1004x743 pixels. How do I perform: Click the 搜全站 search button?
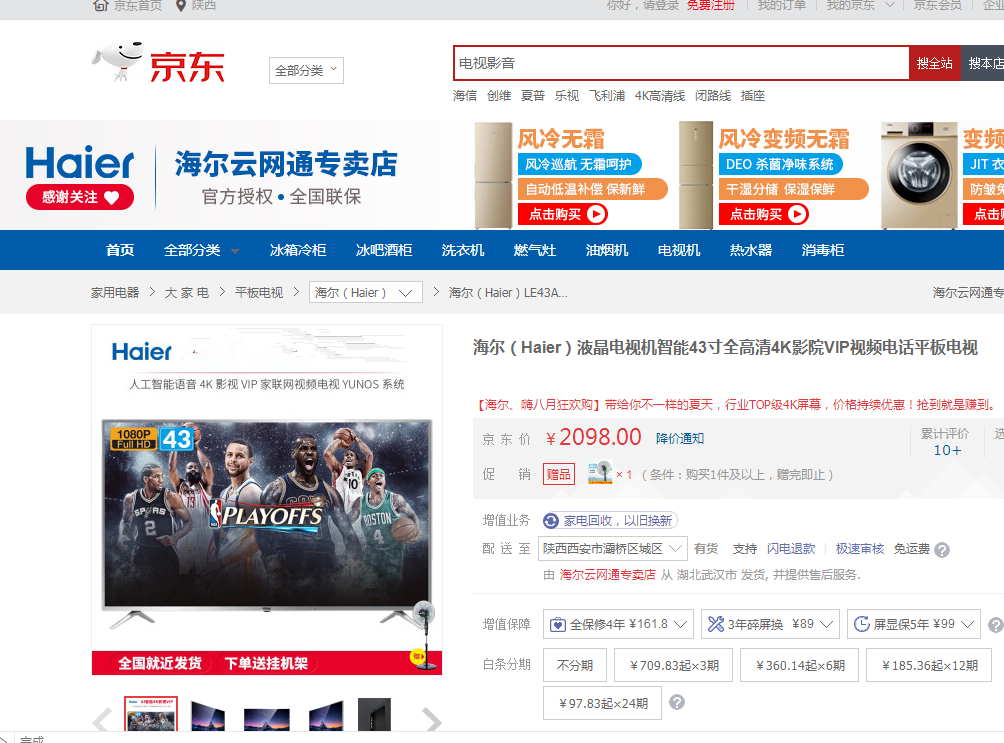pyautogui.click(x=935, y=63)
